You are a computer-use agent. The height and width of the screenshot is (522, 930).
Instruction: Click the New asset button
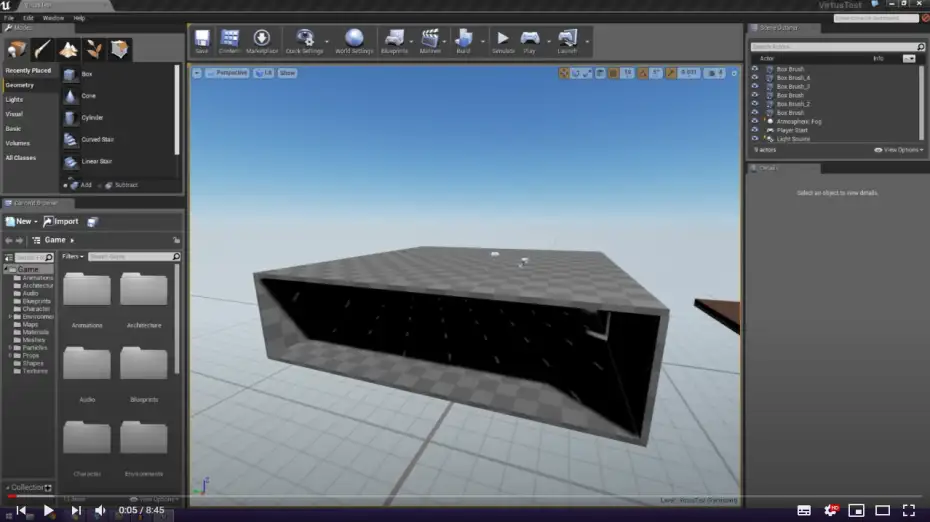click(x=21, y=222)
